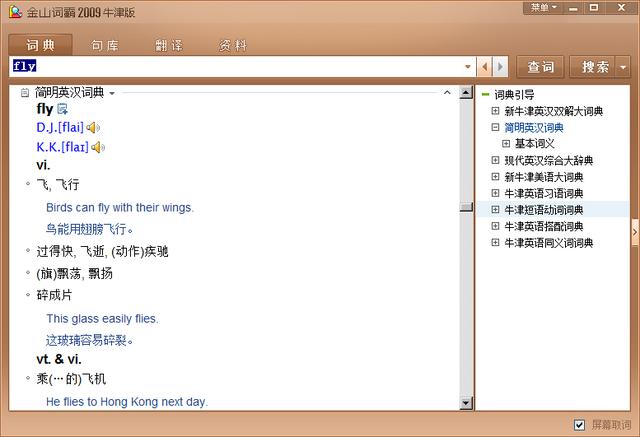Expand 新牛津美语大词典 node

(496, 176)
